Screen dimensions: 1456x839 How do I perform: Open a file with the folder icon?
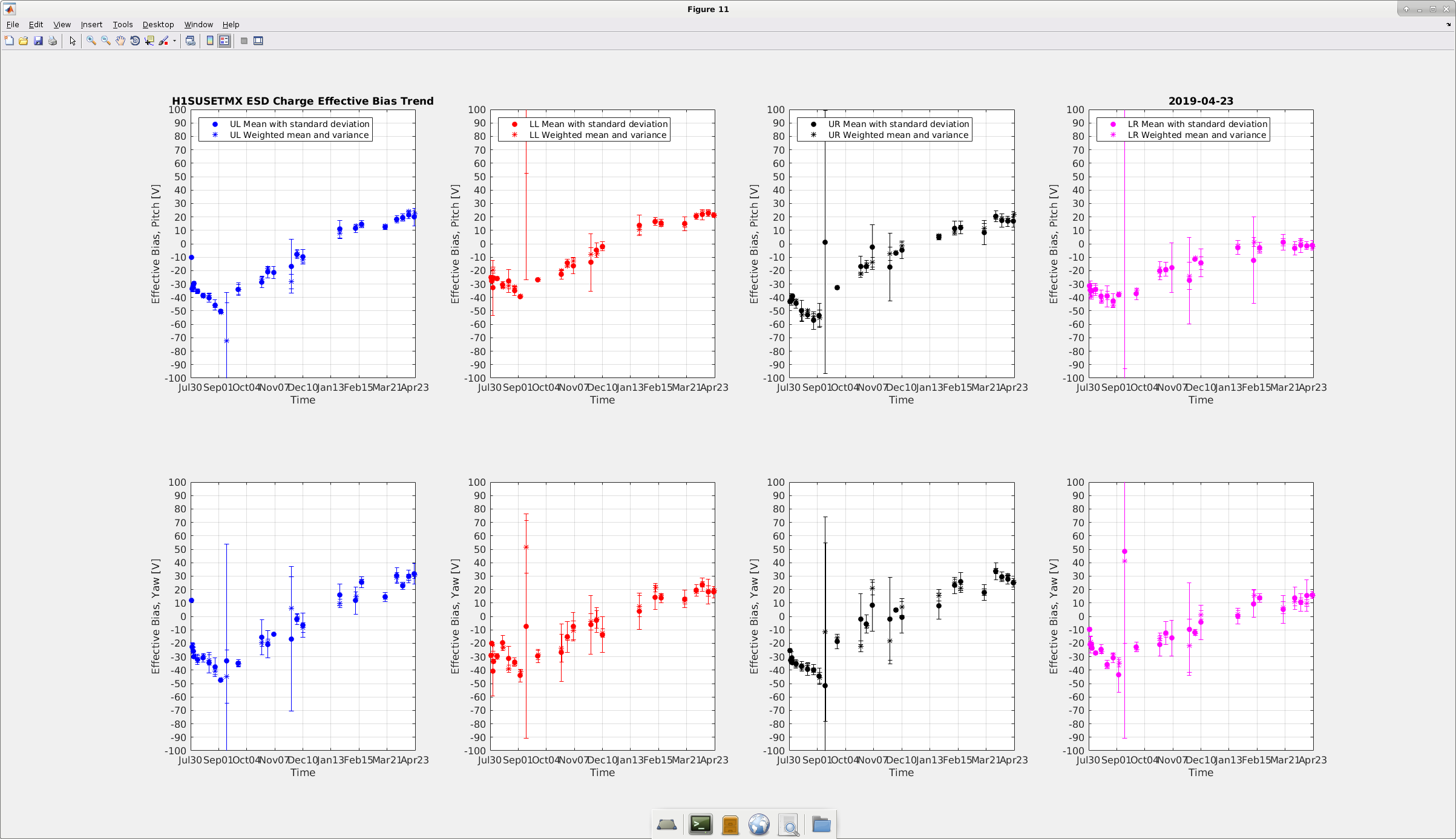pyautogui.click(x=24, y=41)
